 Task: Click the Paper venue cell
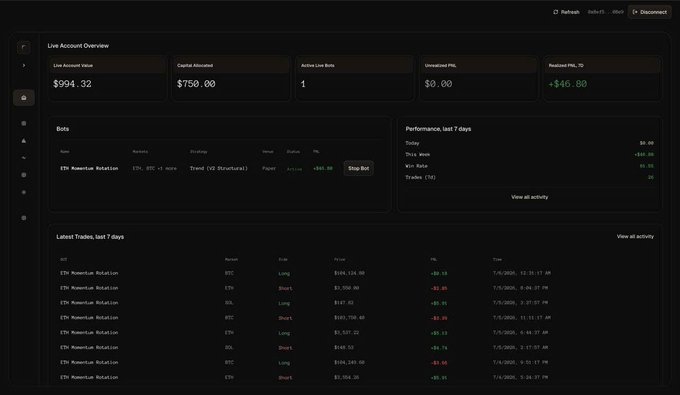pyautogui.click(x=269, y=168)
